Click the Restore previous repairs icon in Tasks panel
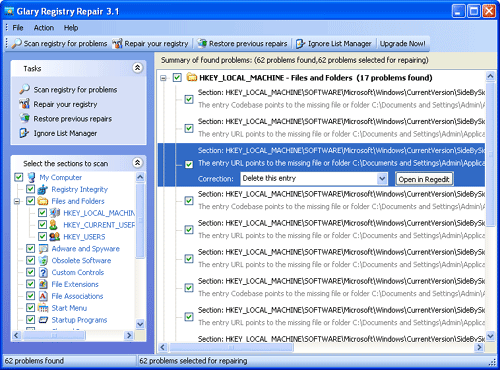 pyautogui.click(x=24, y=118)
